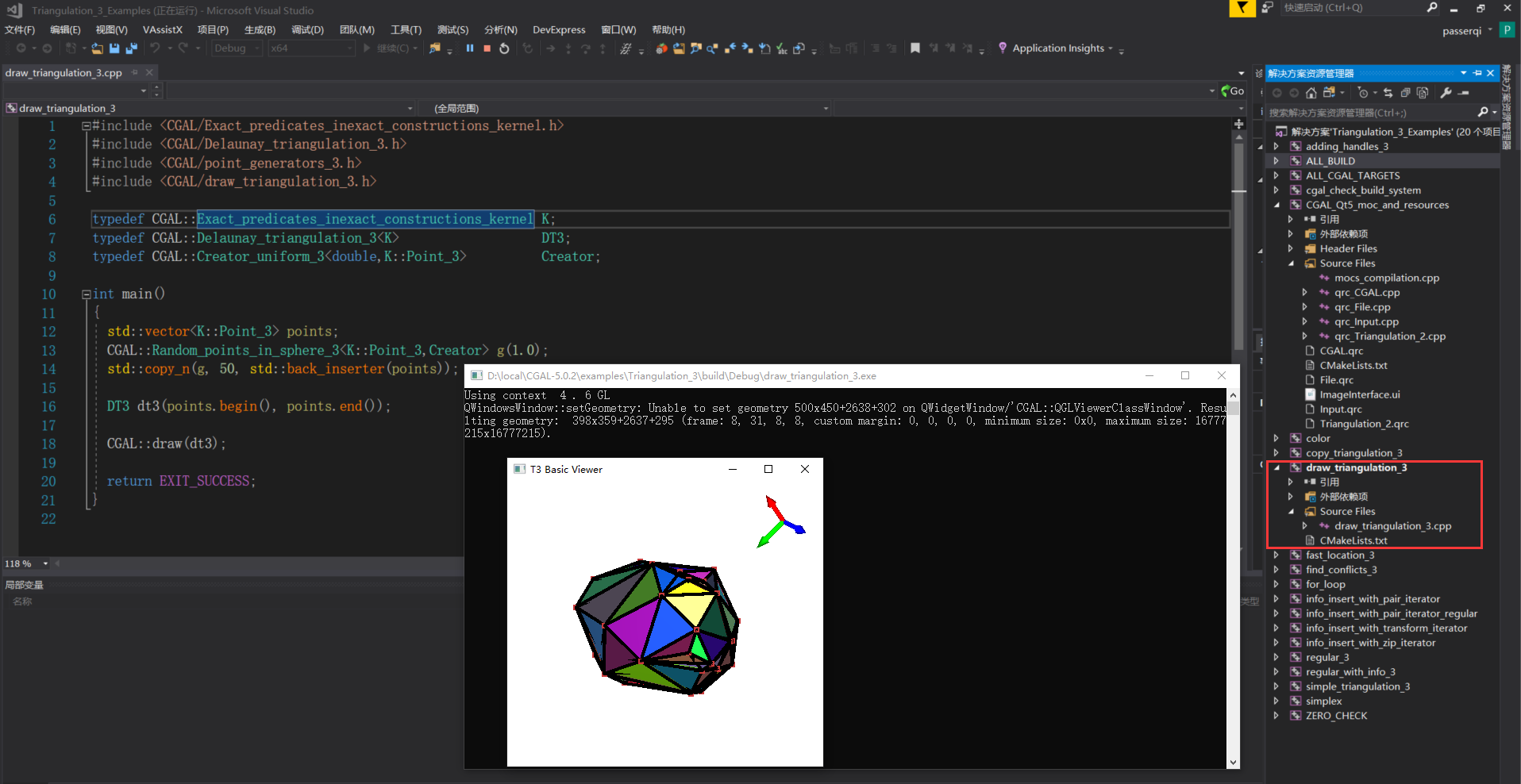1521x784 pixels.
Task: Stop debugging with the red square icon
Action: click(487, 48)
